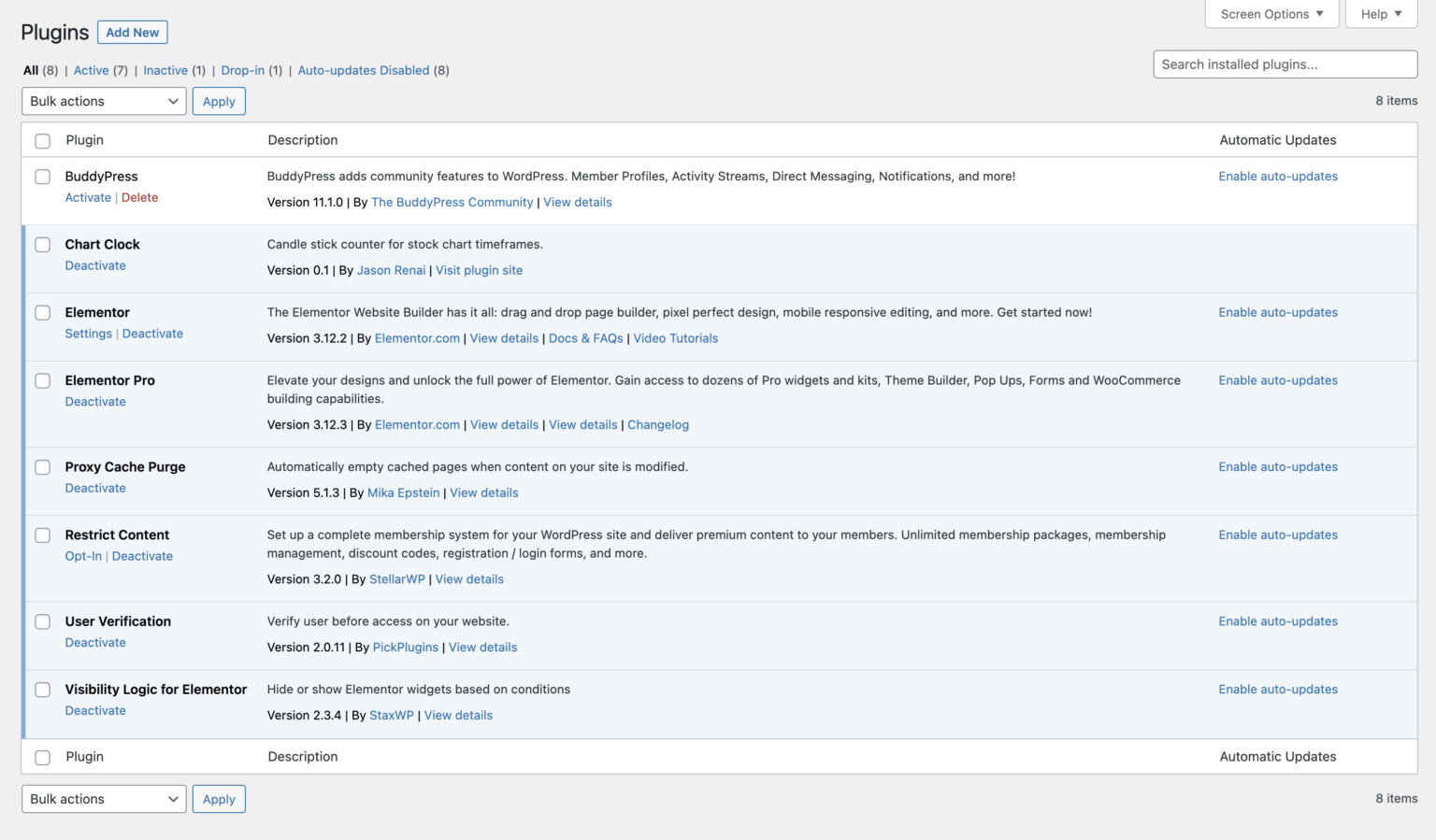The height and width of the screenshot is (840, 1436).
Task: Filter by Inactive plugins
Action: pos(165,70)
